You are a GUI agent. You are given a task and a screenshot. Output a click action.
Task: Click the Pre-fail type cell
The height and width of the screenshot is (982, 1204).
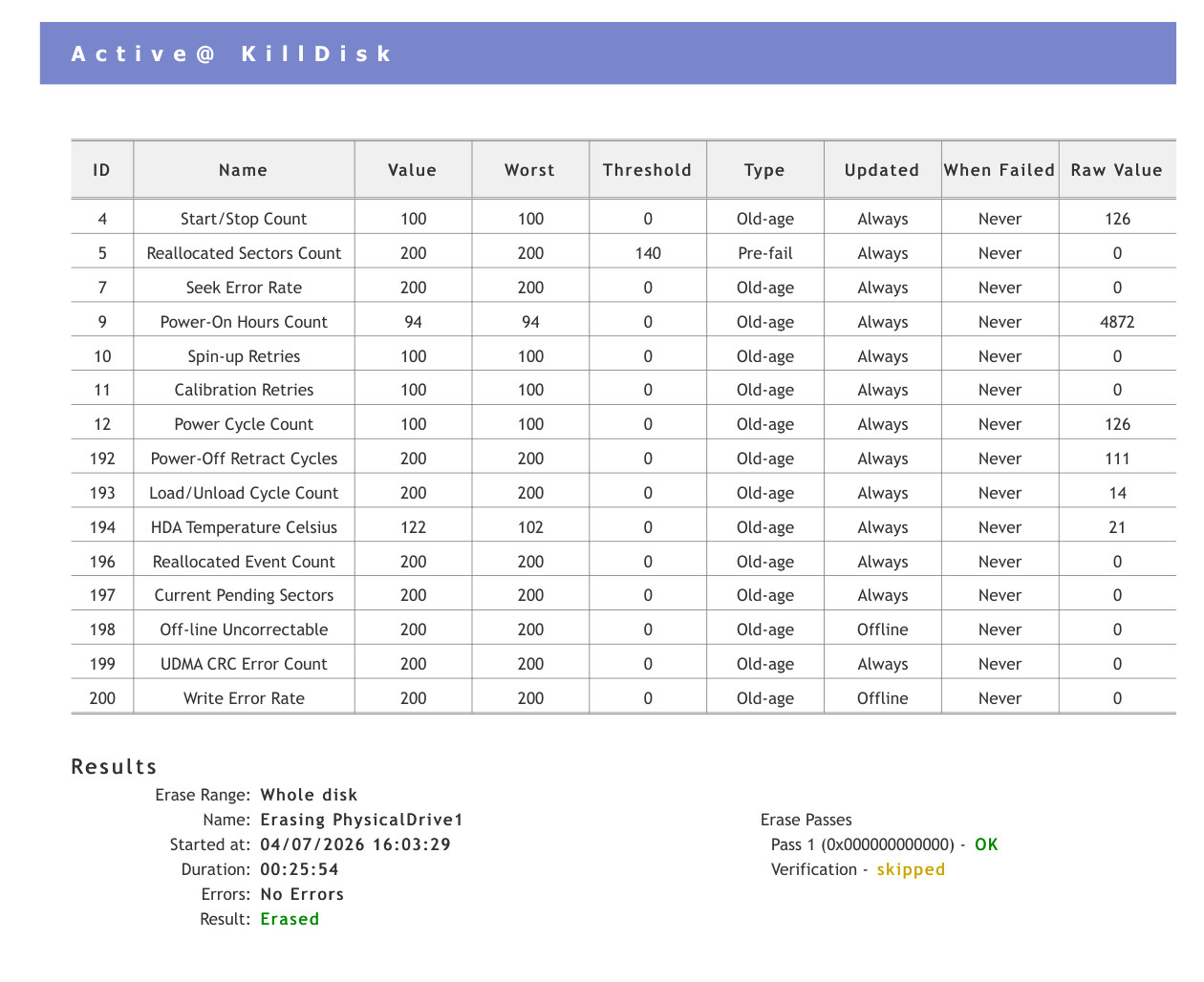point(765,253)
